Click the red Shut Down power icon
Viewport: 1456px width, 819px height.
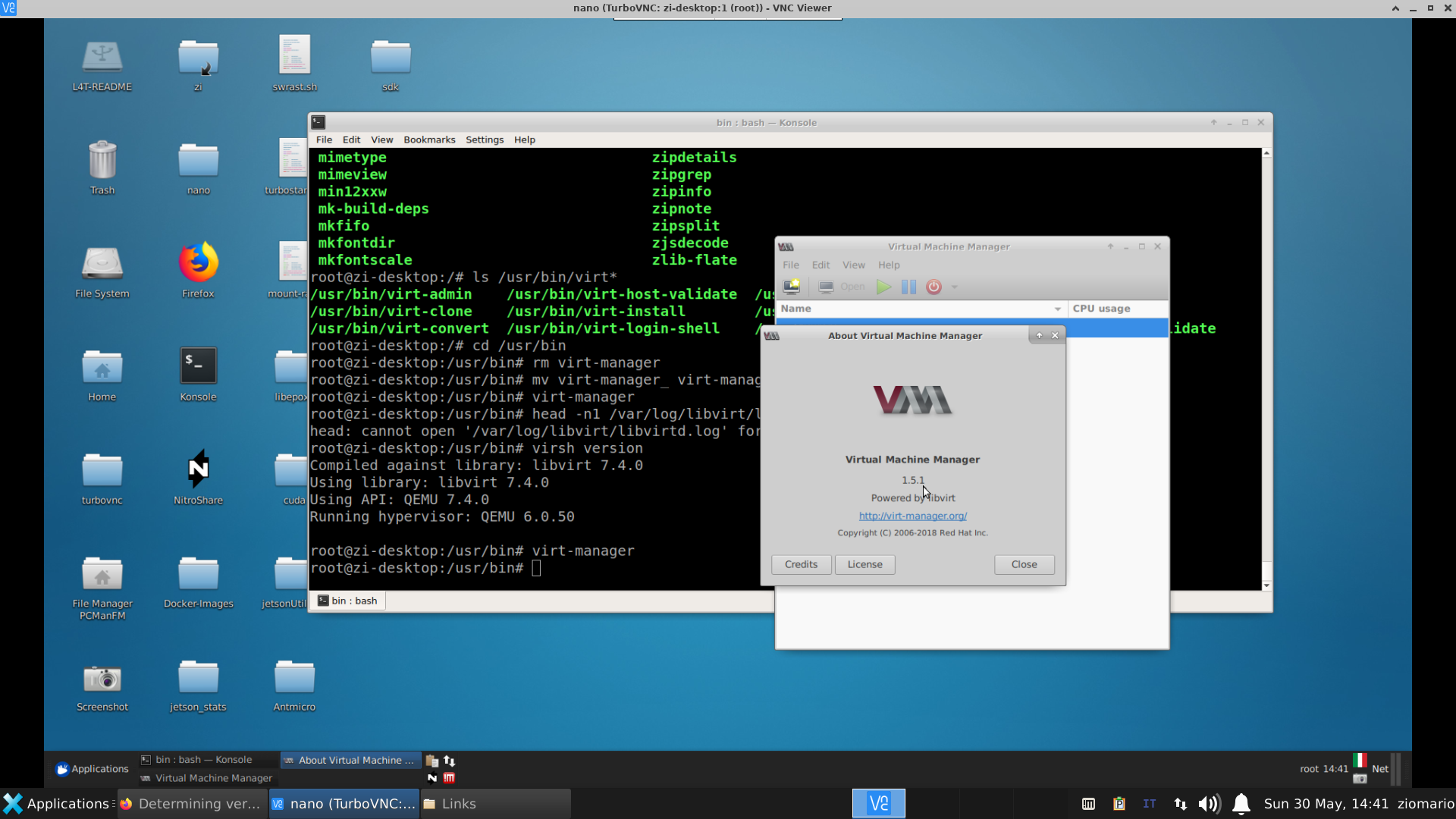pos(934,287)
